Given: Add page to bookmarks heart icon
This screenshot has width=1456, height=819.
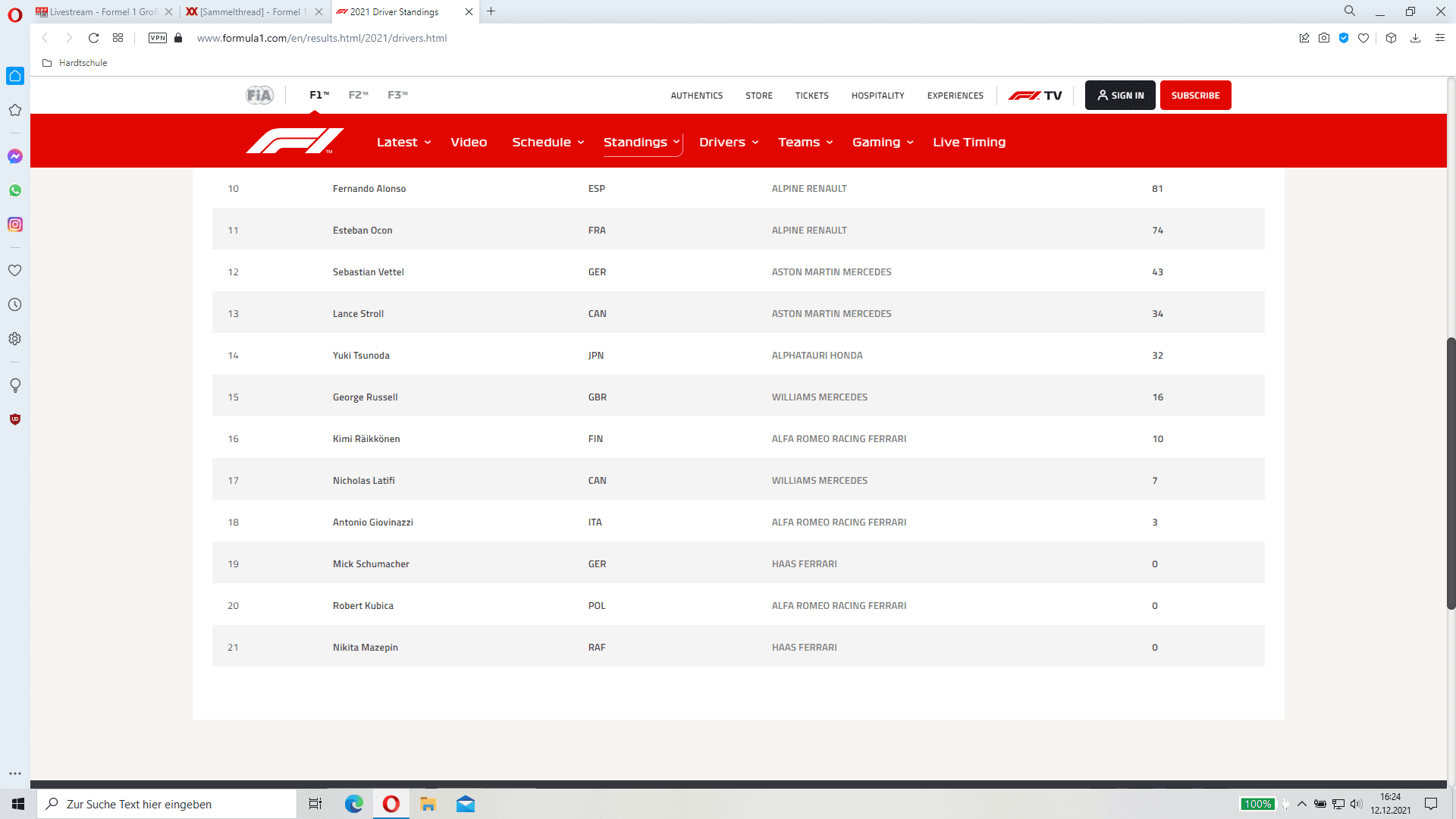Looking at the screenshot, I should 1363,38.
